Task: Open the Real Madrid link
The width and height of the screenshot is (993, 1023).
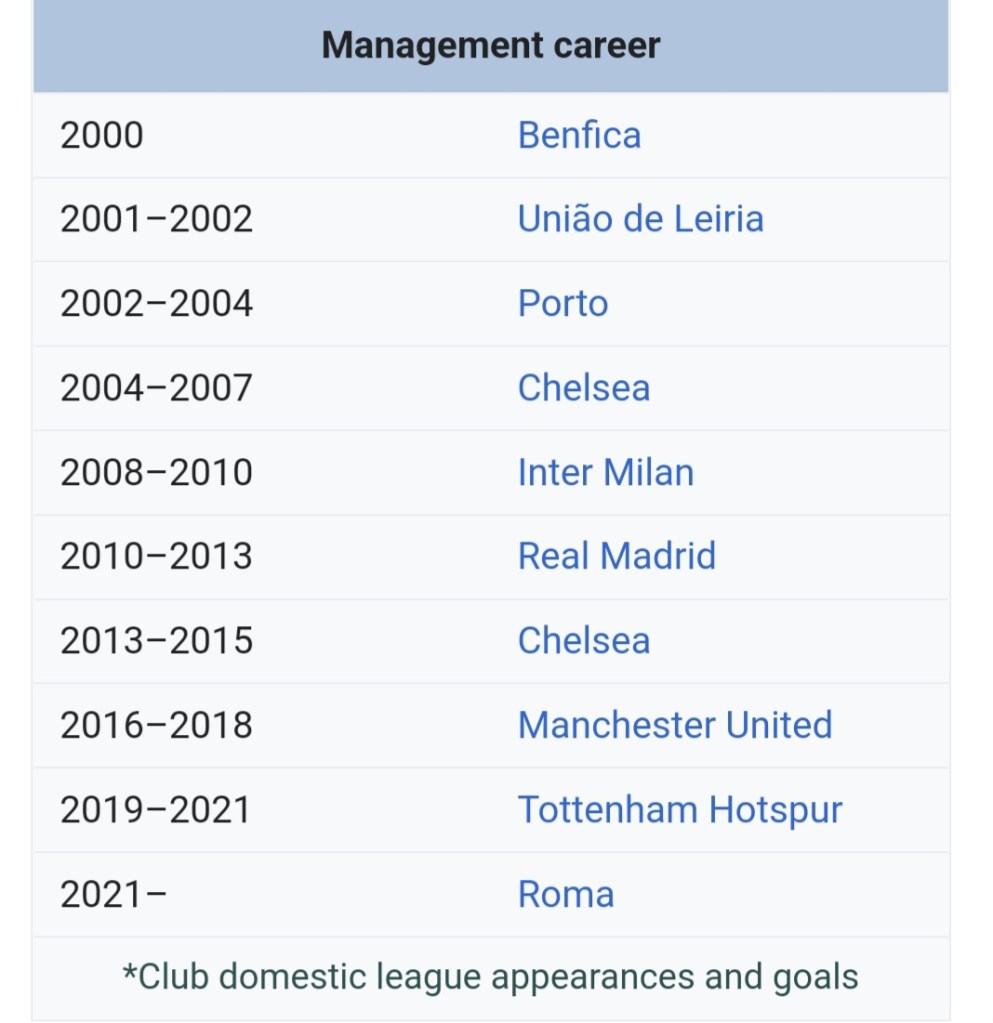Action: [616, 556]
